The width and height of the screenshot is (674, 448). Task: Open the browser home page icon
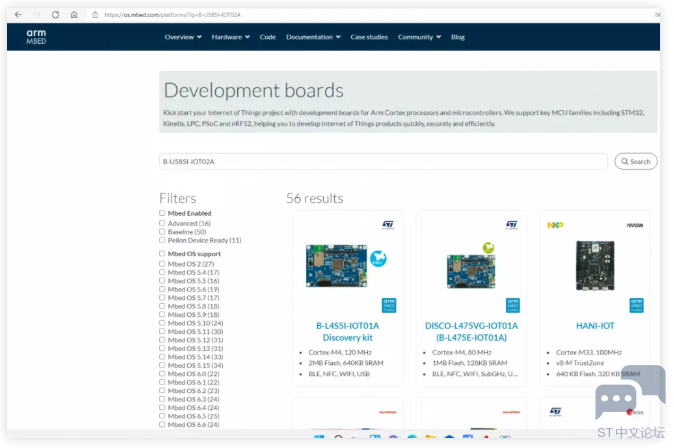pos(74,15)
